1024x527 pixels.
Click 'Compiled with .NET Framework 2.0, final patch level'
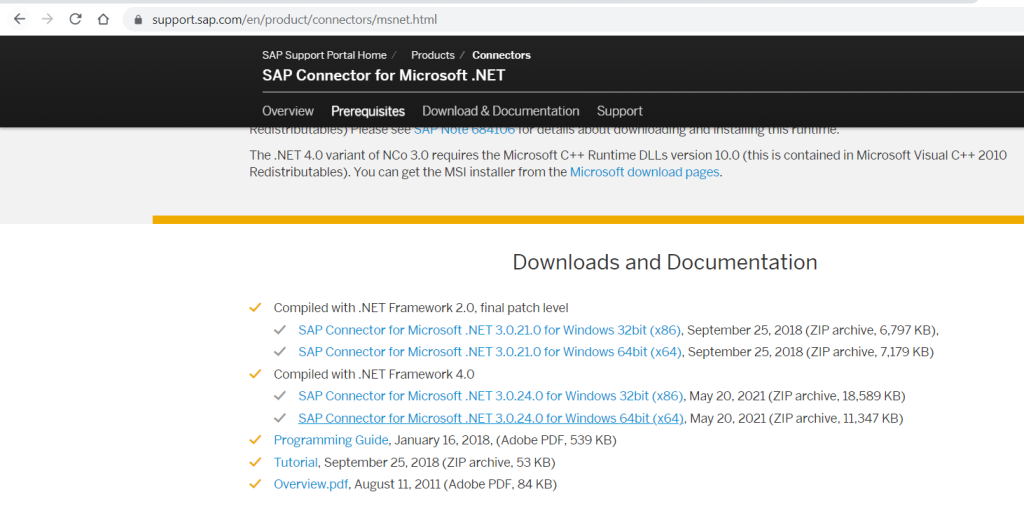[x=421, y=308]
